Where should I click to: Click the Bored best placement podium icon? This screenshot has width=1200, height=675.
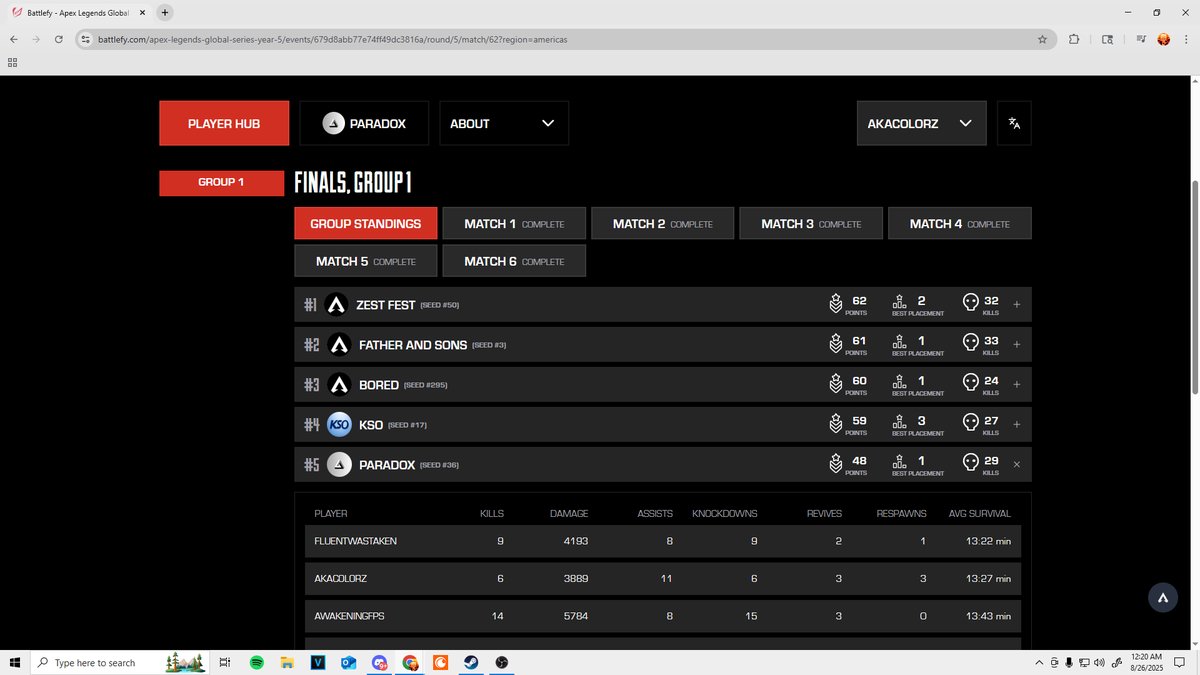(x=899, y=380)
